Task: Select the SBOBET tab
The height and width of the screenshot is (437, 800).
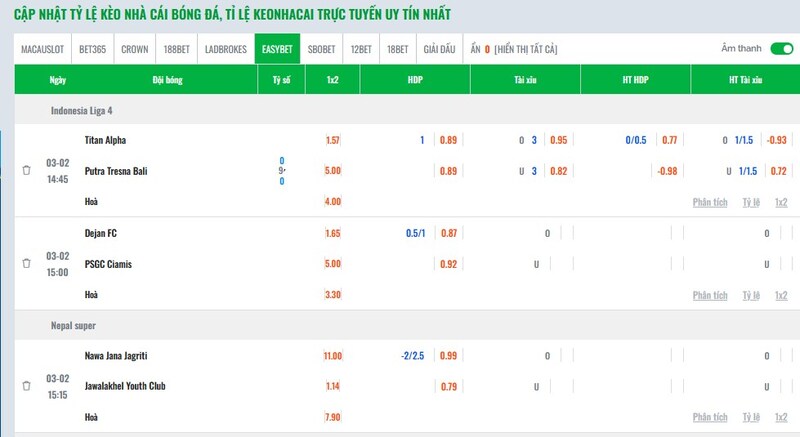Action: pyautogui.click(x=322, y=49)
